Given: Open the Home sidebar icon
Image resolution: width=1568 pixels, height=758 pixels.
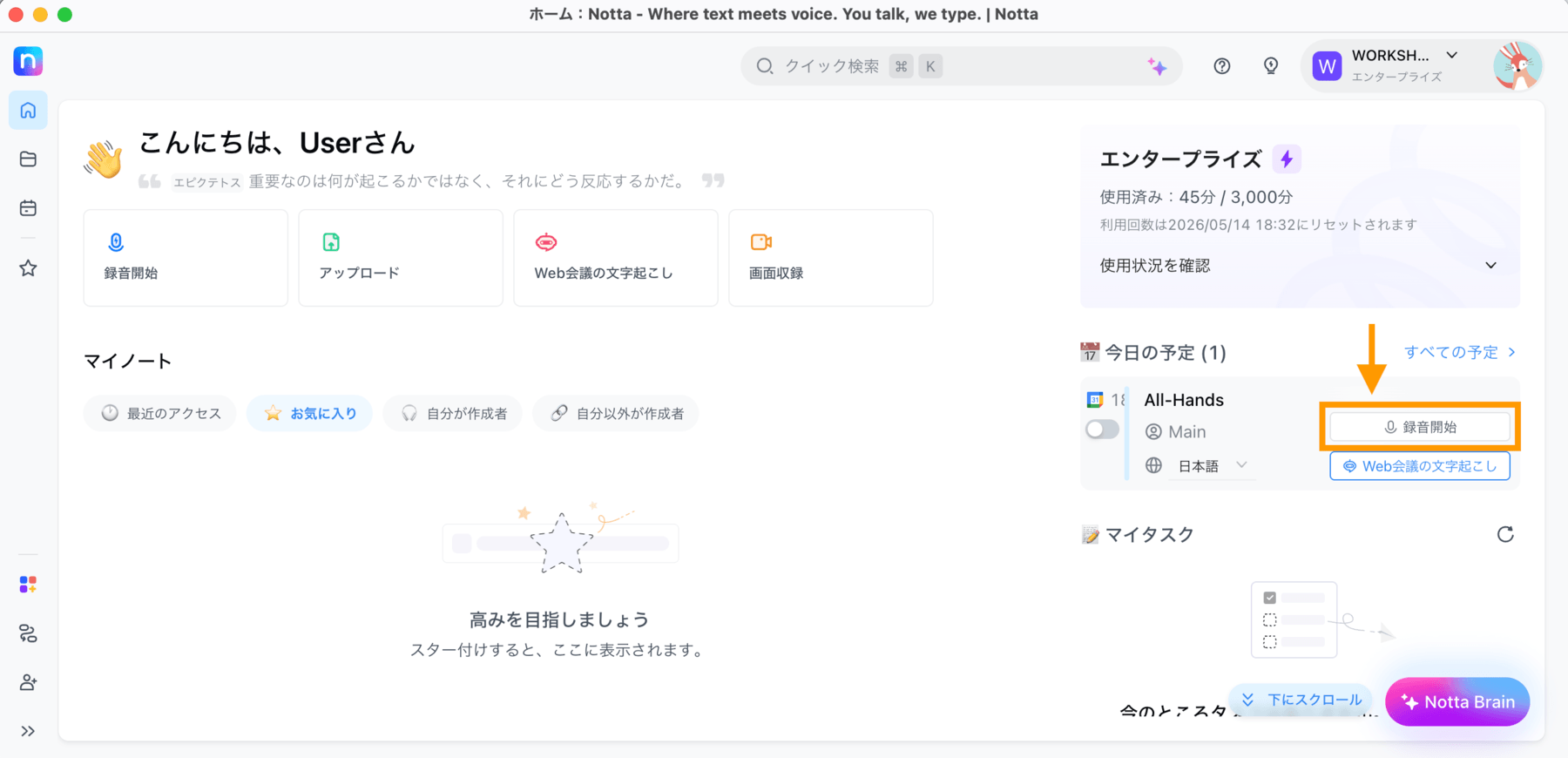Looking at the screenshot, I should click(x=28, y=111).
